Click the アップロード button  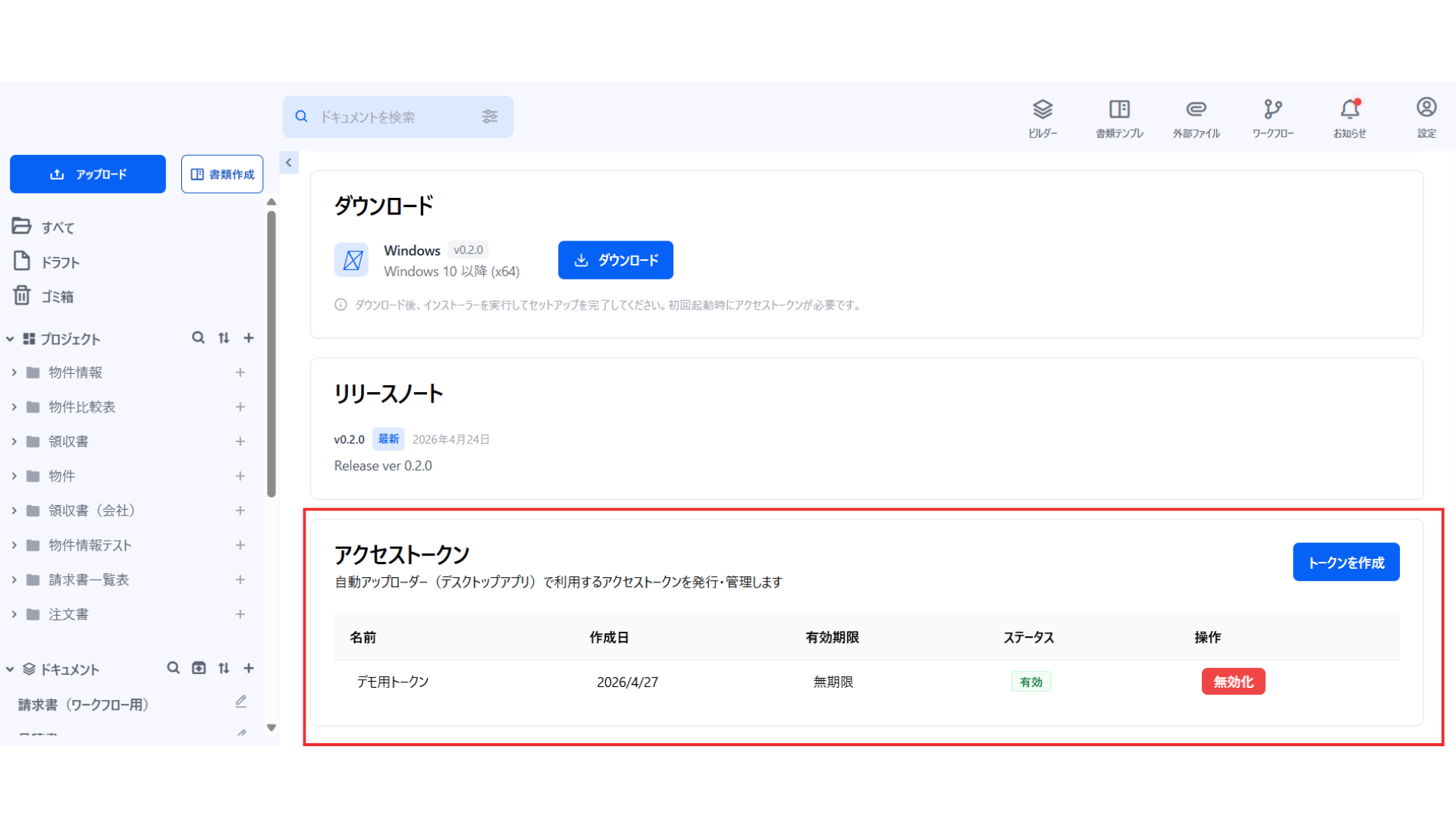[88, 174]
